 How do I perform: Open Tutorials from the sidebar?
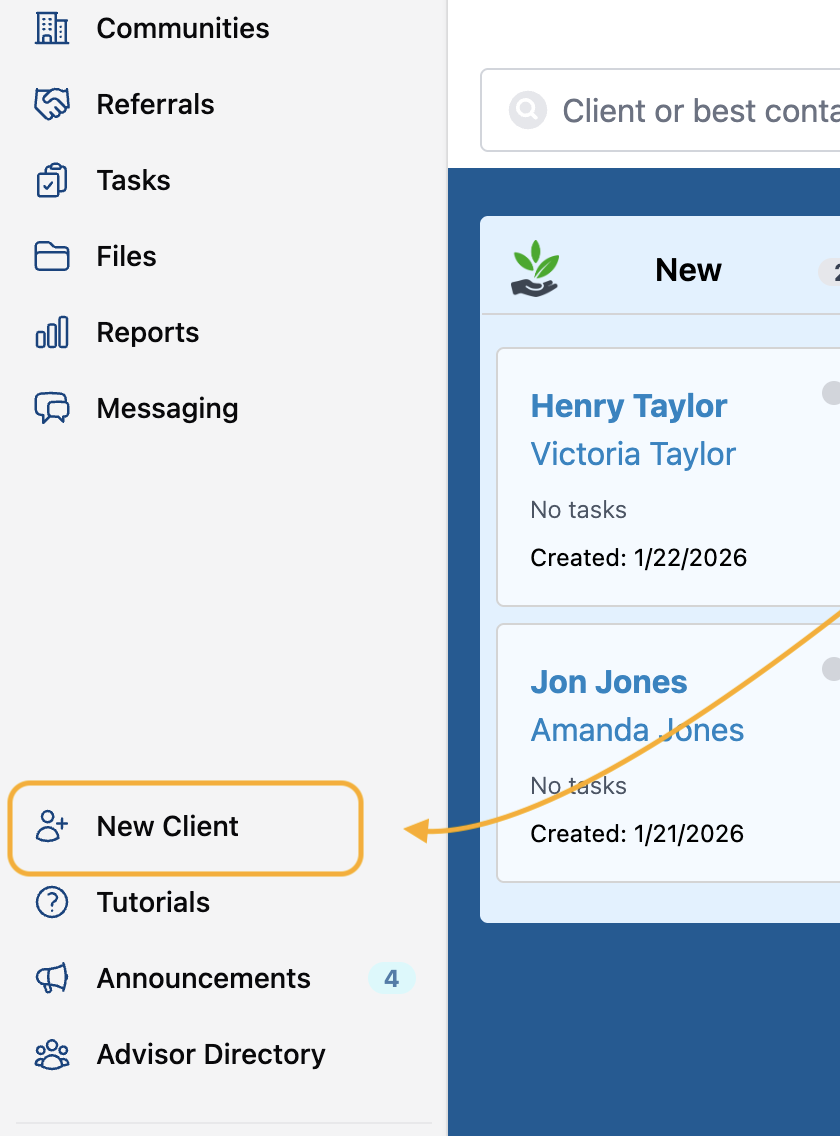coord(153,903)
